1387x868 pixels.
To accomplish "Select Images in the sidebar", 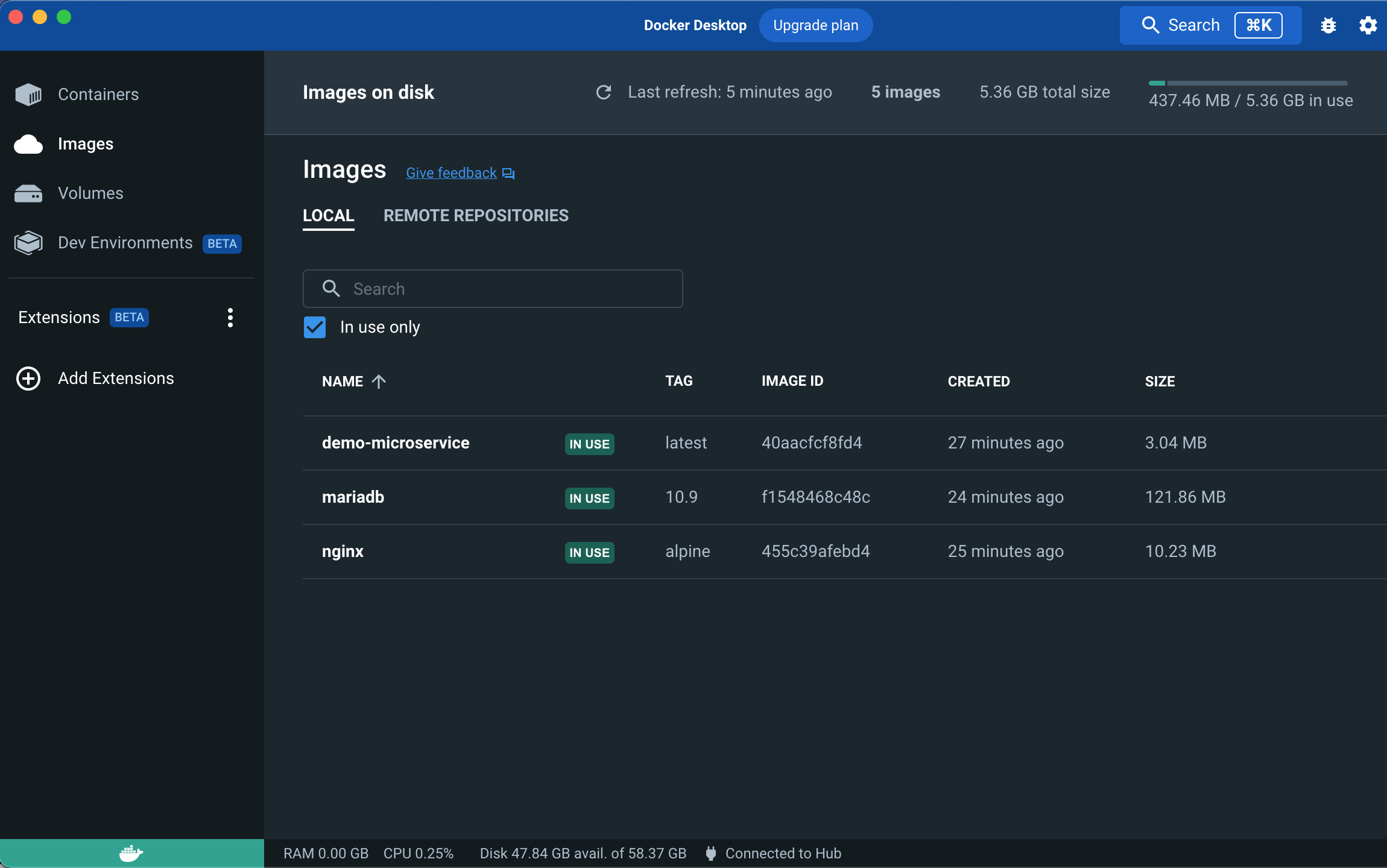I will [86, 144].
